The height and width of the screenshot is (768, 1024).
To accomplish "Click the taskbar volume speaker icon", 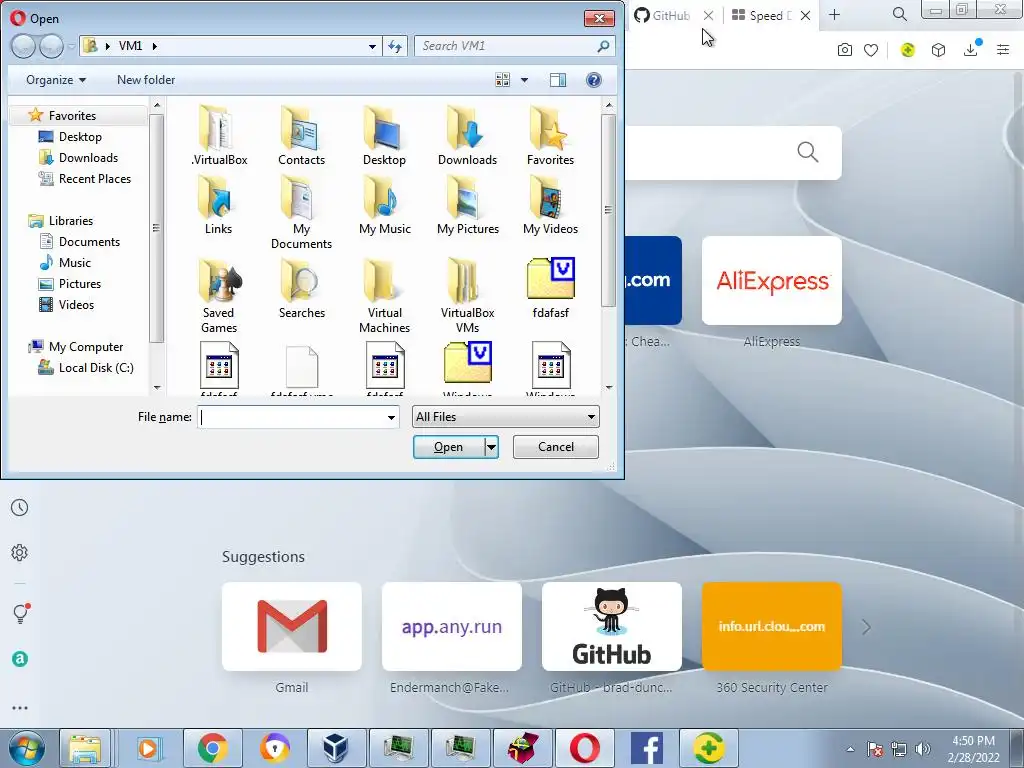I will (922, 748).
